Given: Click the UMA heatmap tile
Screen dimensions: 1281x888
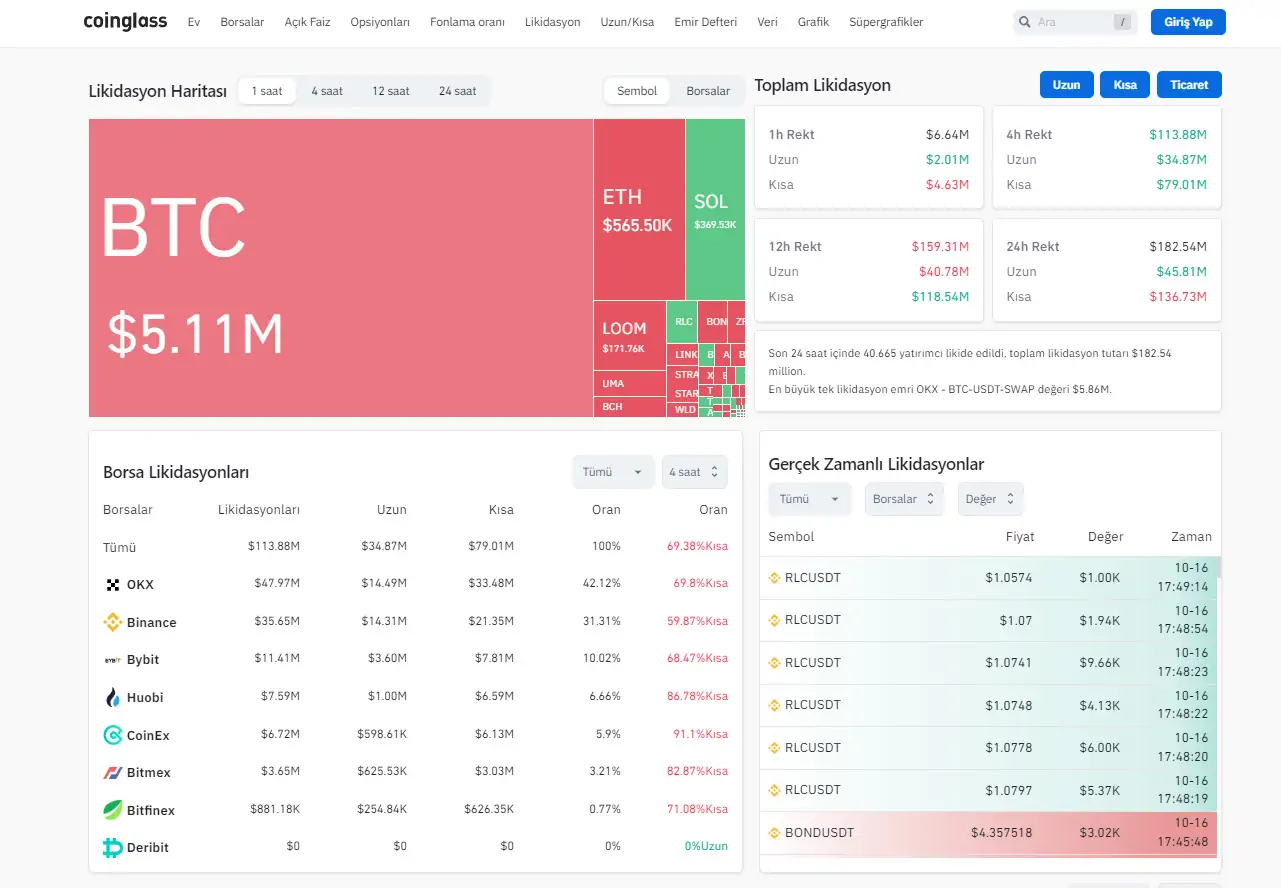Looking at the screenshot, I should click(630, 384).
